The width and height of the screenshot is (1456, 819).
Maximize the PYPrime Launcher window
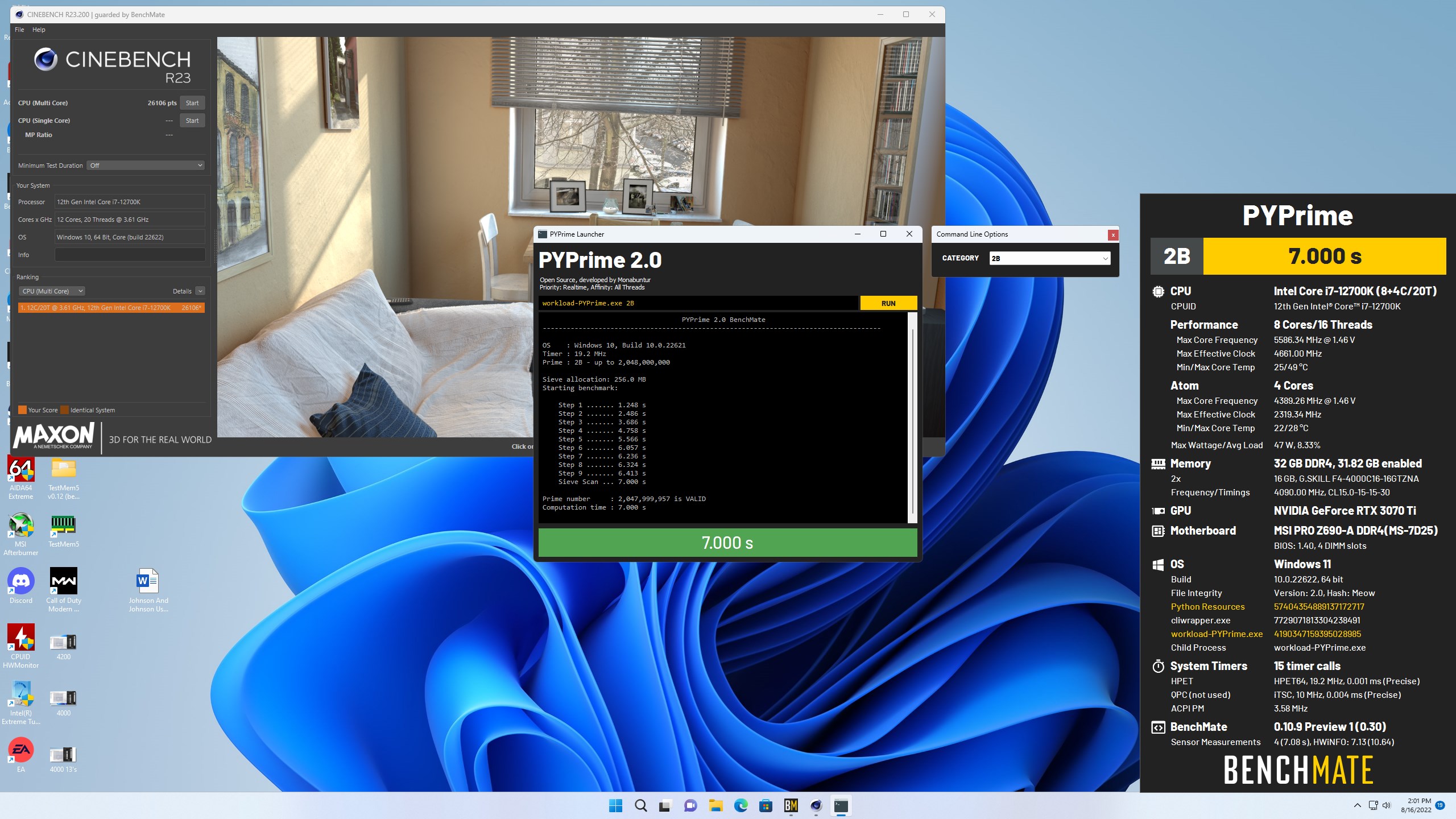click(883, 234)
